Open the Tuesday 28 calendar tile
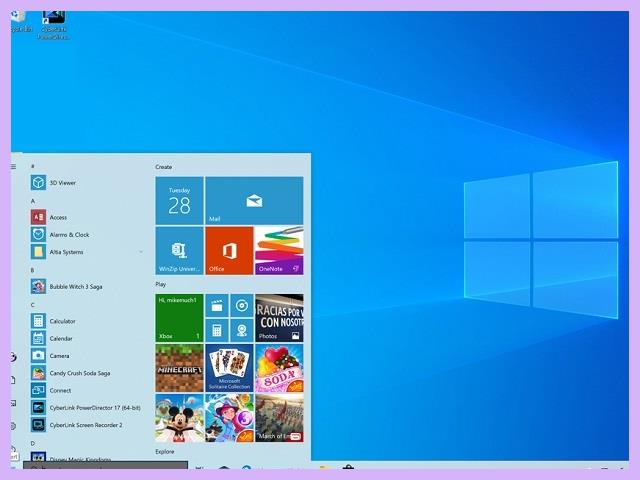This screenshot has width=640, height=480. (179, 200)
